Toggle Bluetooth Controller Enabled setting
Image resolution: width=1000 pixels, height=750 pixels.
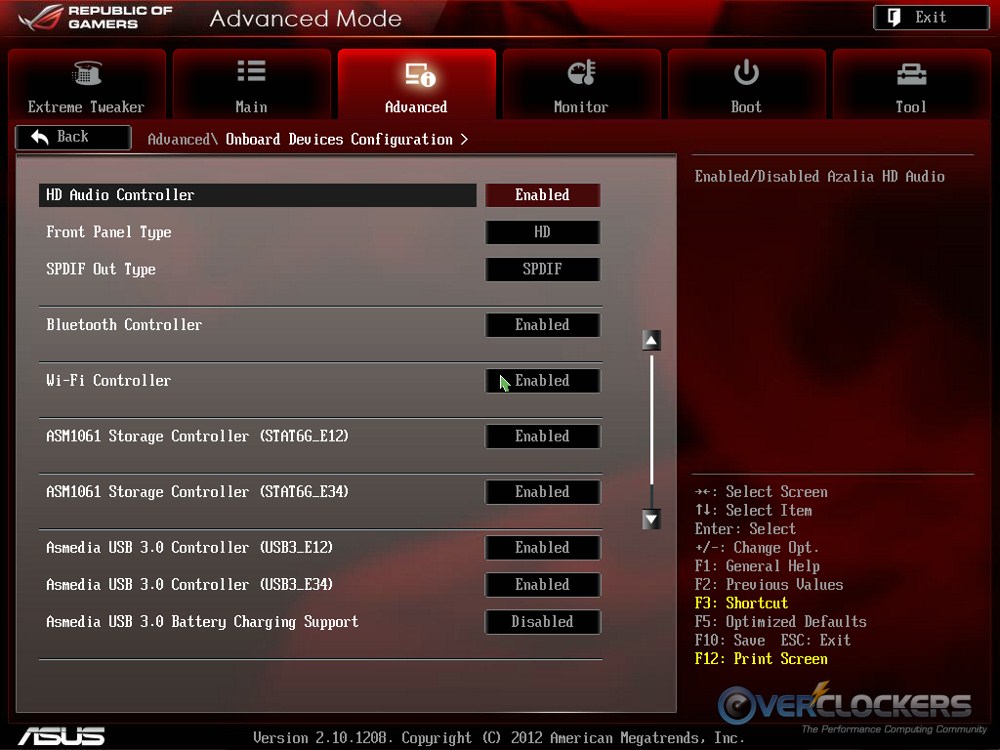tap(542, 325)
